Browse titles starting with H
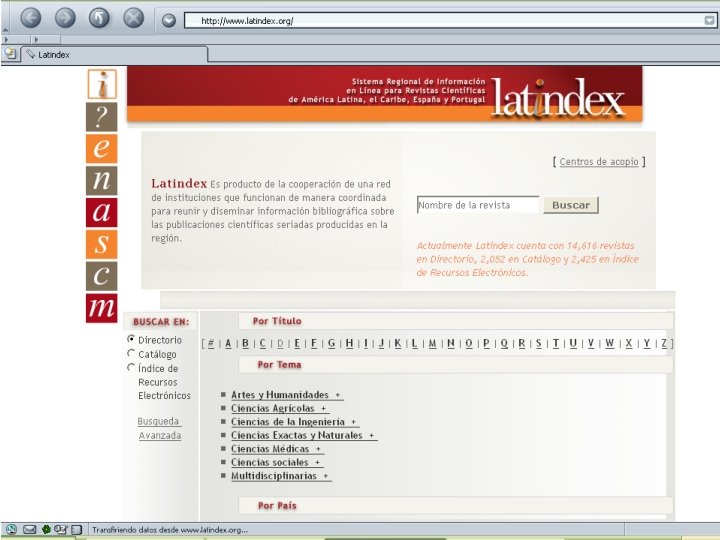Screen dimensions: 720x540 tap(349, 343)
